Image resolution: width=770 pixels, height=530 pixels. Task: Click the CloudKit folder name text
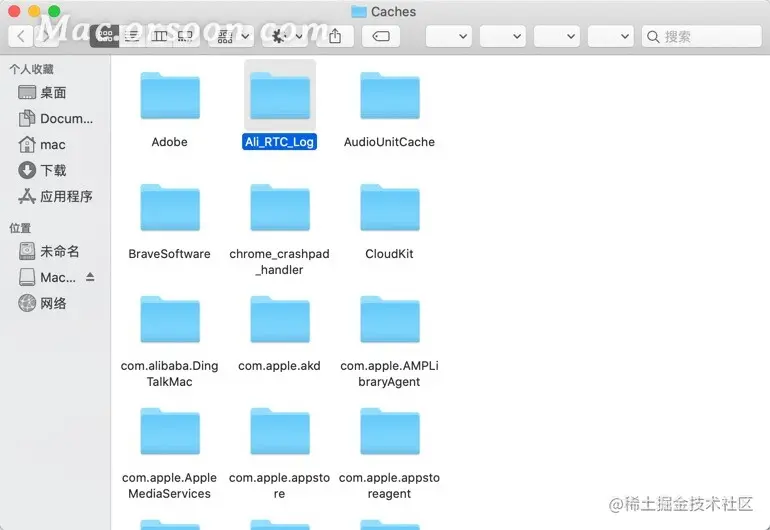point(389,254)
